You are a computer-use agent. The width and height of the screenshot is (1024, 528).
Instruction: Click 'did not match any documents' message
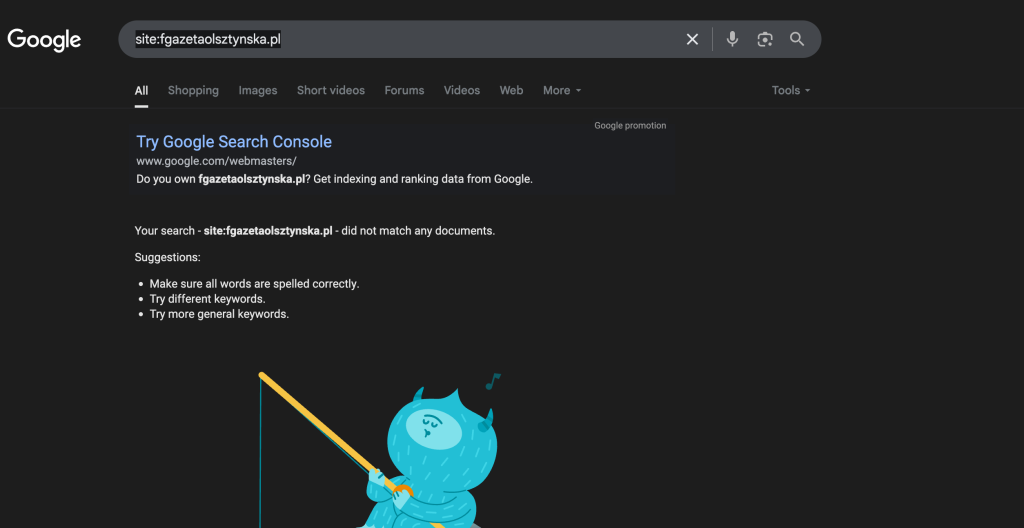(418, 231)
